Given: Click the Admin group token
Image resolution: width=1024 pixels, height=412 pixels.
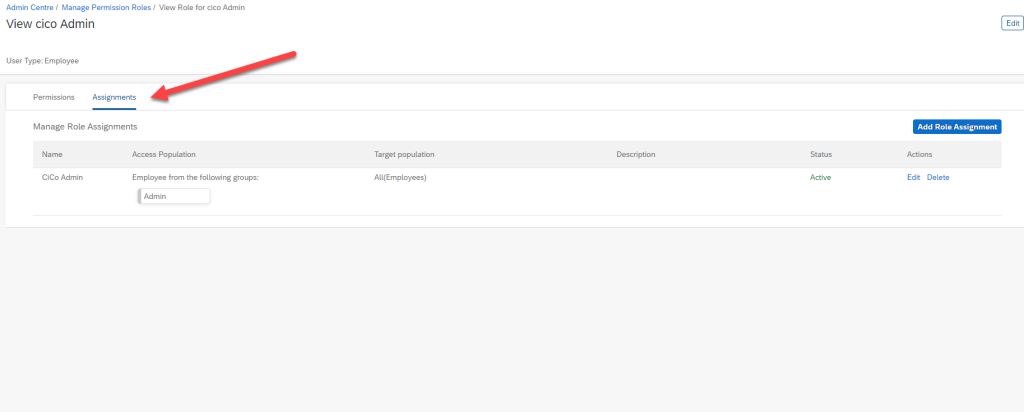Looking at the screenshot, I should pyautogui.click(x=174, y=196).
